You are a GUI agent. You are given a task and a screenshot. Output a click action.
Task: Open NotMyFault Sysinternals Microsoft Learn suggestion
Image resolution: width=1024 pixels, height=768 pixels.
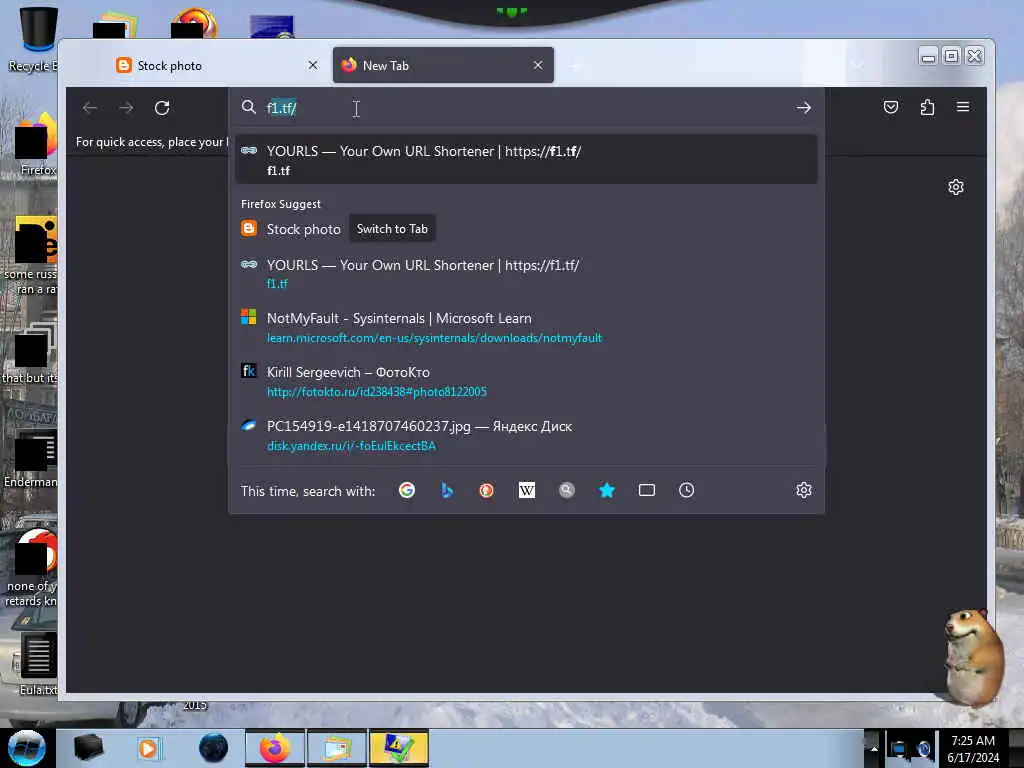(526, 328)
